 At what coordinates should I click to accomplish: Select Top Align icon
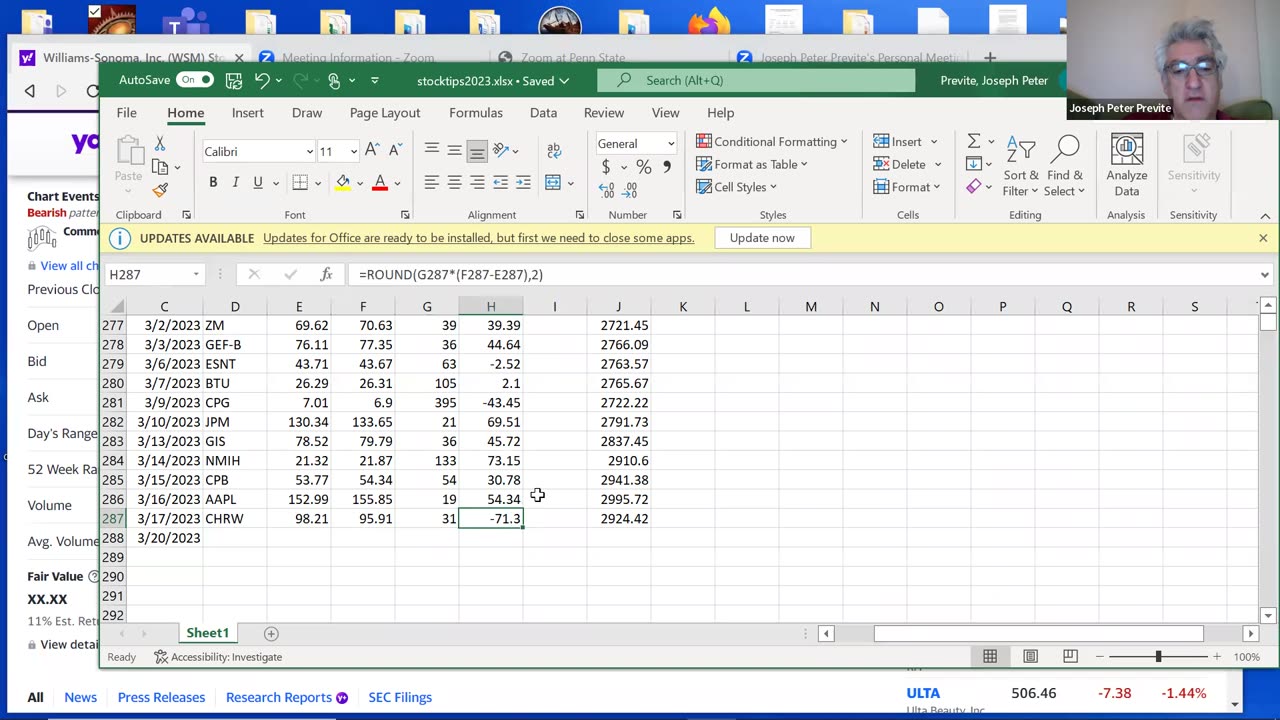click(432, 150)
